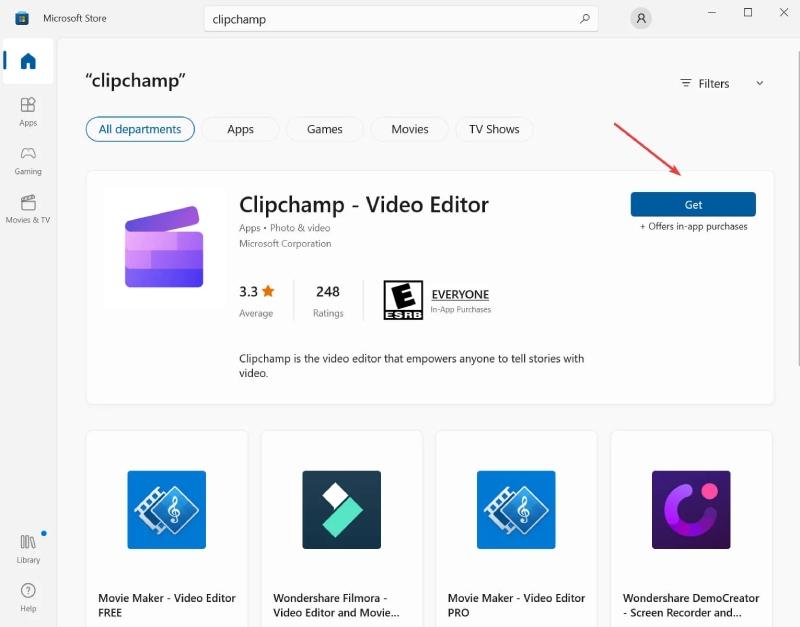
Task: Switch to the Movies filter tab
Action: tap(410, 129)
